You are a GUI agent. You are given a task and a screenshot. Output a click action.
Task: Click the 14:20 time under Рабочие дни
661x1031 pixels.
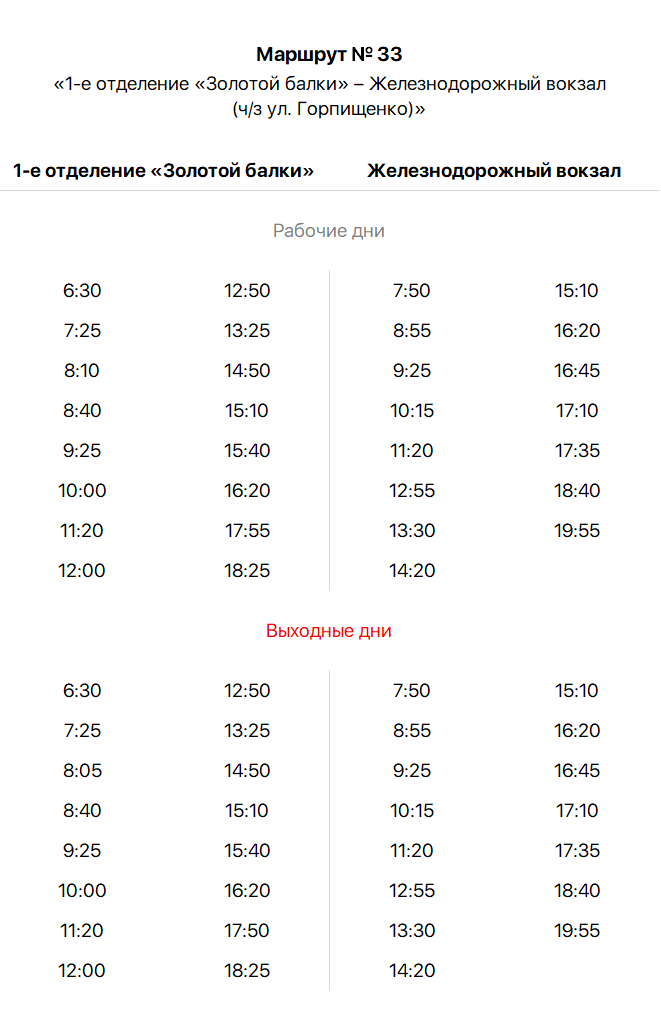point(412,571)
